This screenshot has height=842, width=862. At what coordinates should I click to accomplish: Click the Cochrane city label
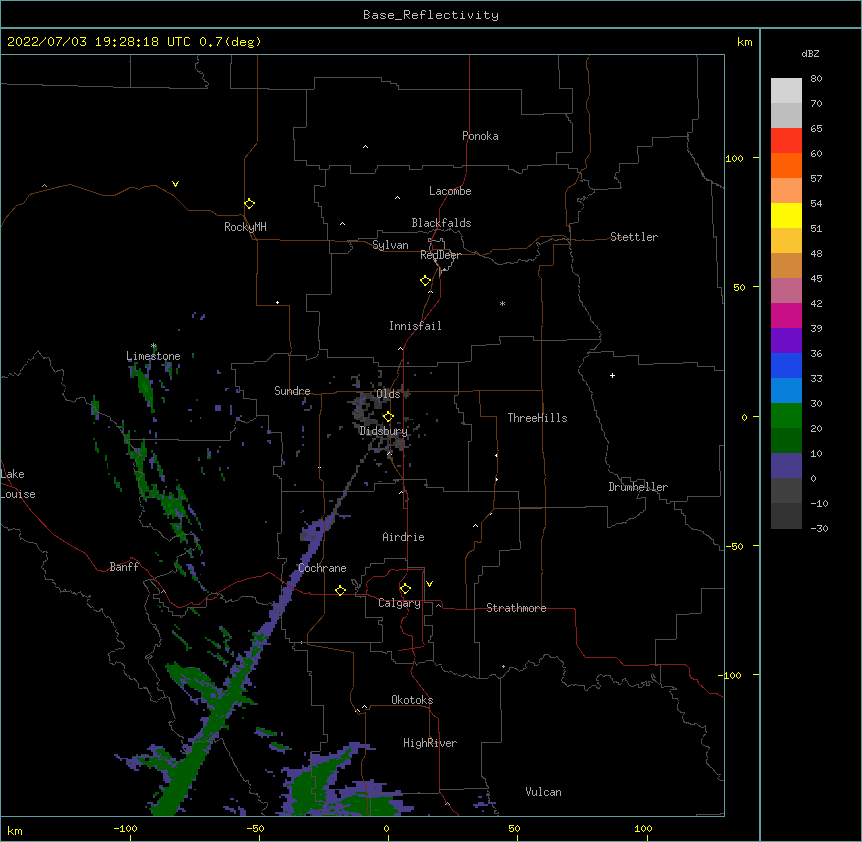coord(322,568)
